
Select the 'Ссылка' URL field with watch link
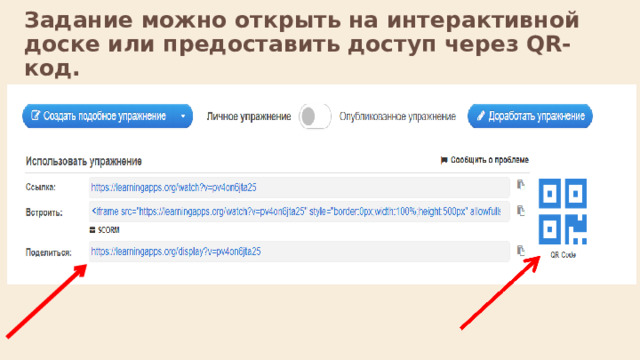299,187
